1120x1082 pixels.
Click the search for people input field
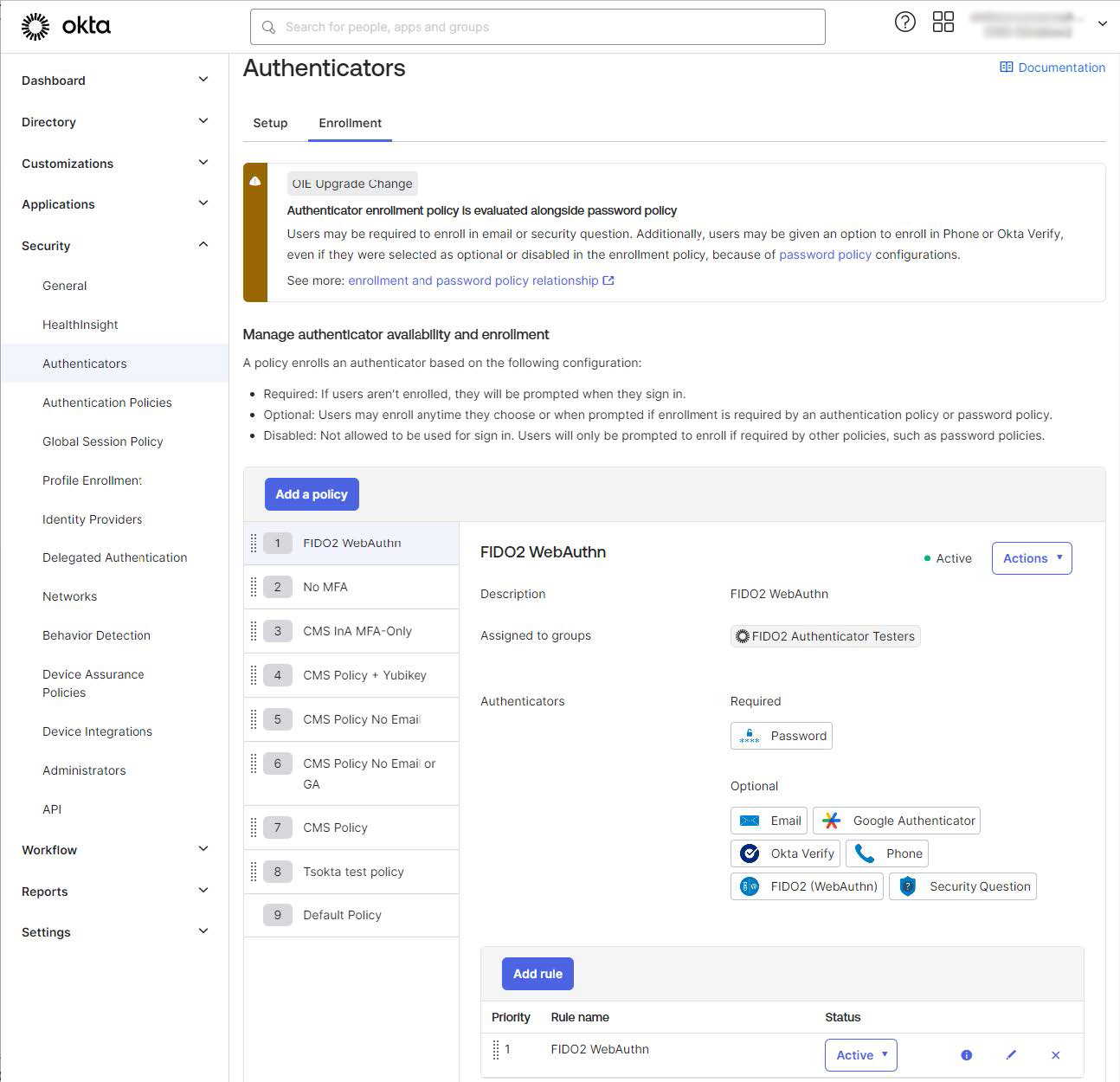pos(537,27)
